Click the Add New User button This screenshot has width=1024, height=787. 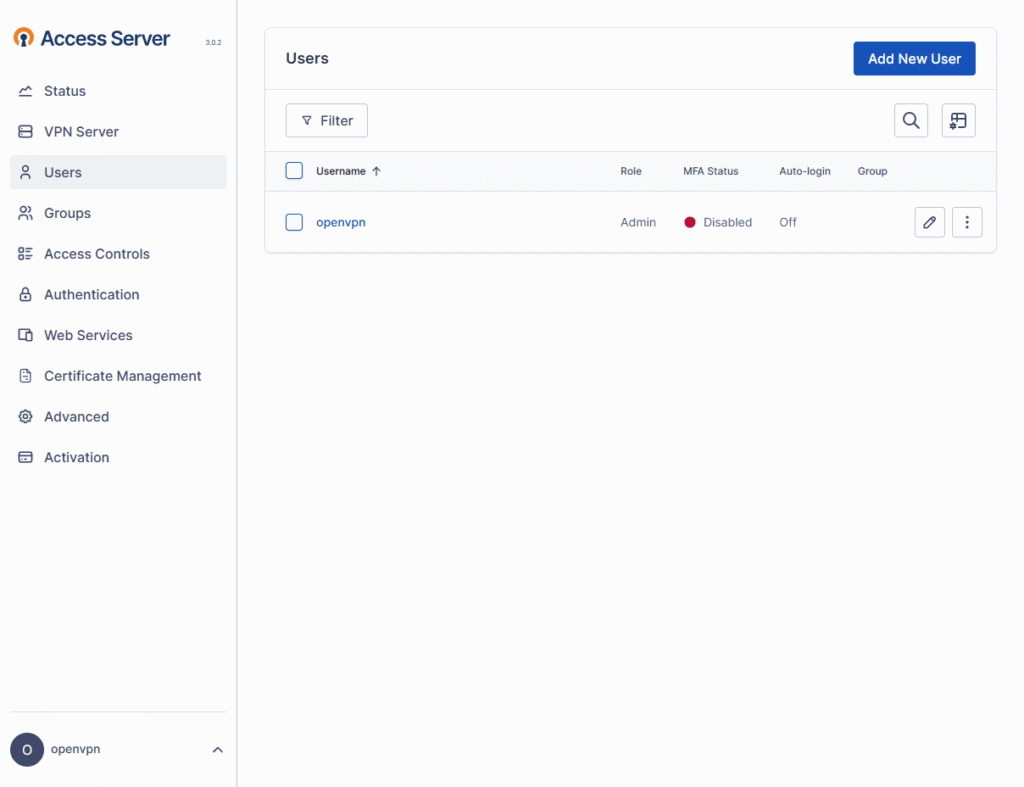coord(914,59)
